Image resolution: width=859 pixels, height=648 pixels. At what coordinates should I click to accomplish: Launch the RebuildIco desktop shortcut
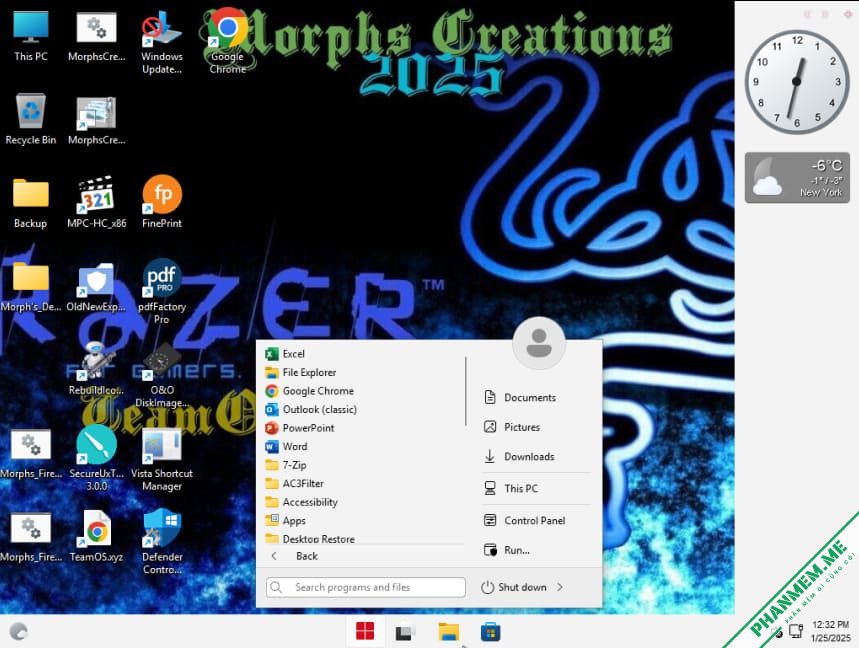point(96,369)
